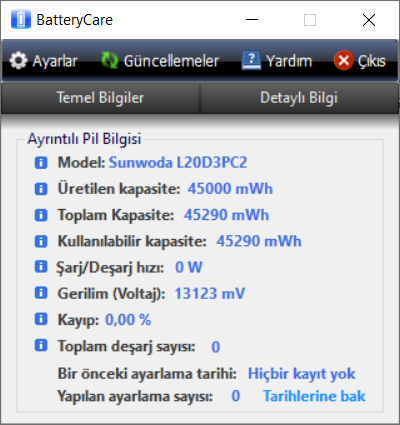Click the 13123 mV voltage value
Viewport: 400px width, 425px height.
(210, 293)
